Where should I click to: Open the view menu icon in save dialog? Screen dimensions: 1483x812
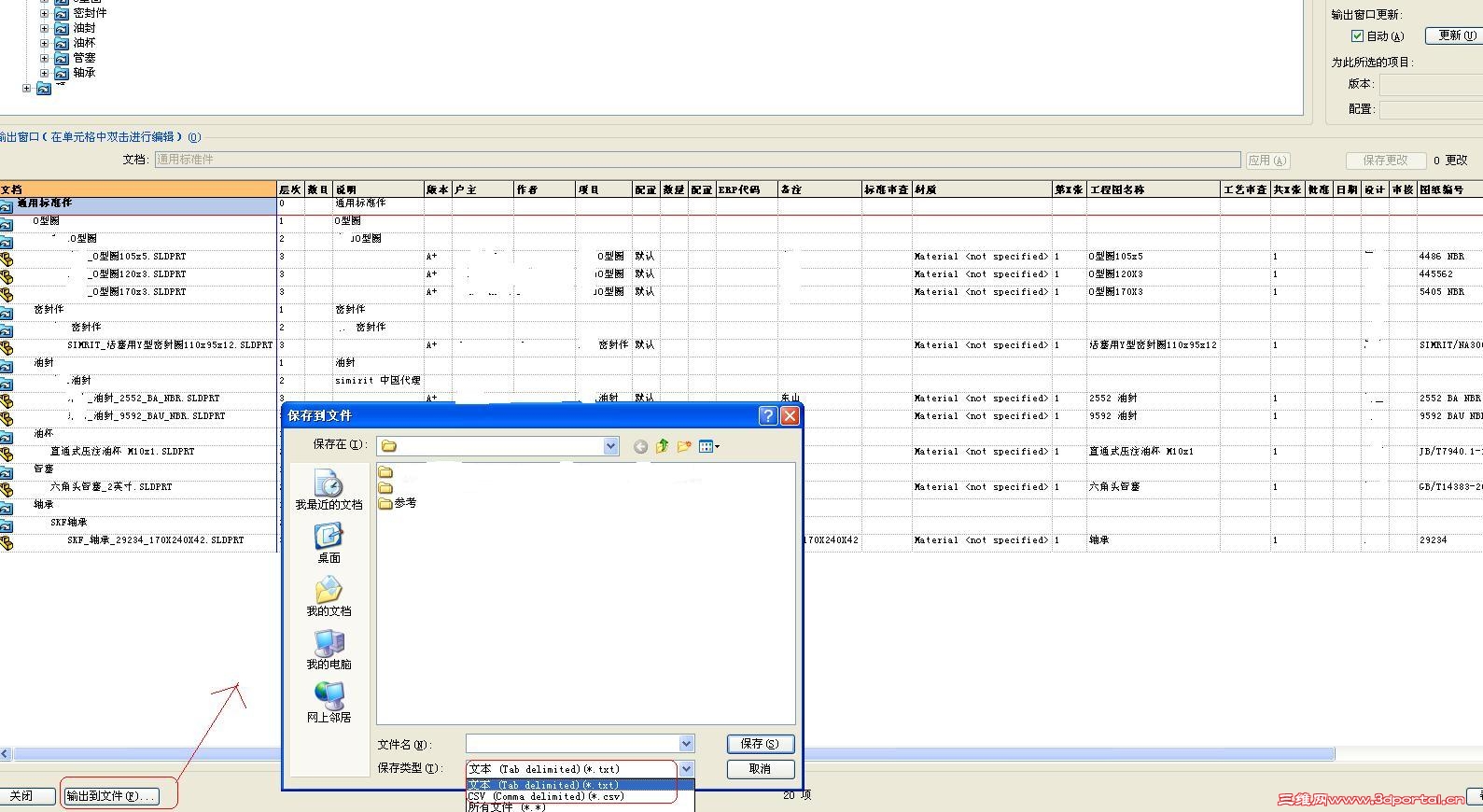[x=709, y=447]
